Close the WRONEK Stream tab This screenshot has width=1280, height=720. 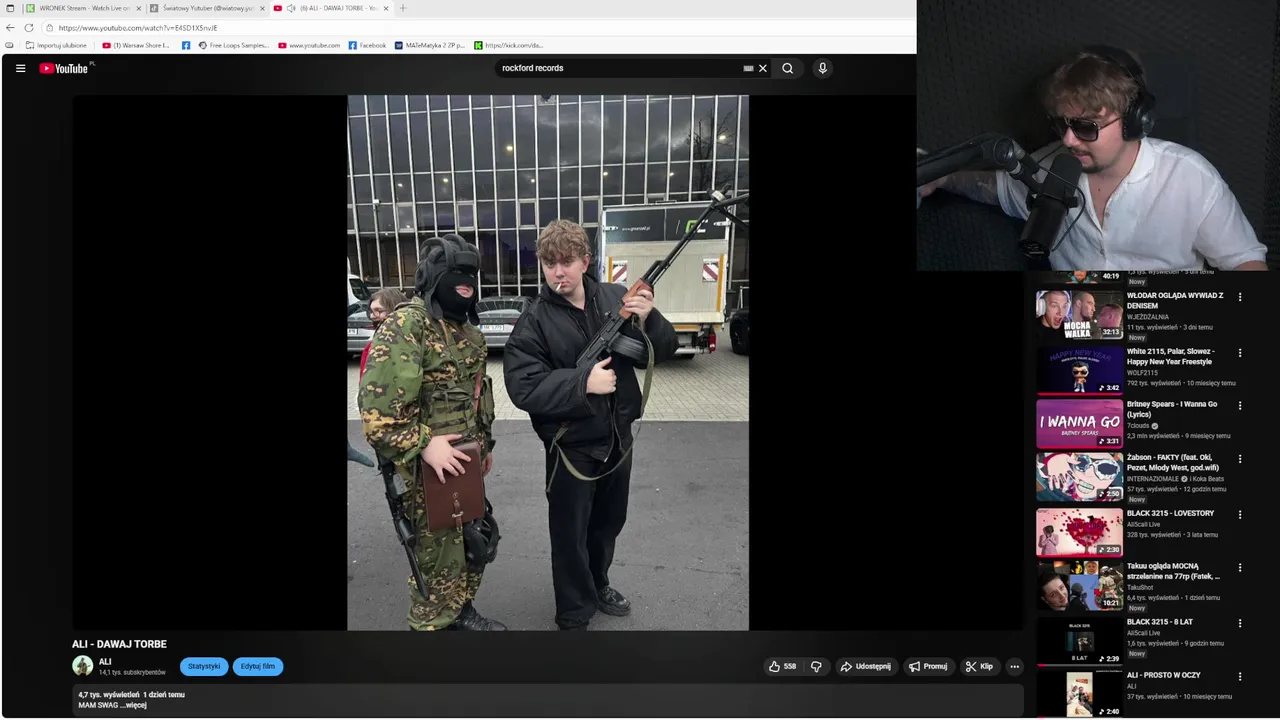click(x=139, y=8)
